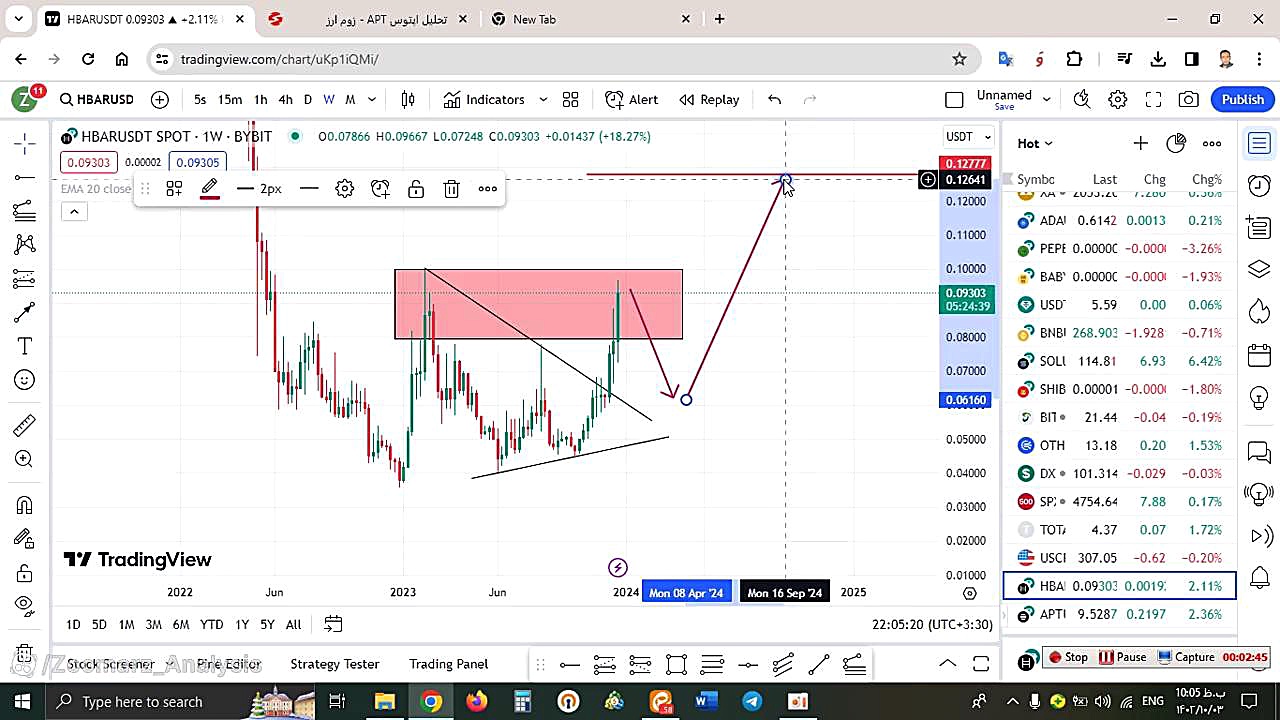Expand favorite indicators dropdown arrow
This screenshot has width=1280, height=720.
coord(543,99)
